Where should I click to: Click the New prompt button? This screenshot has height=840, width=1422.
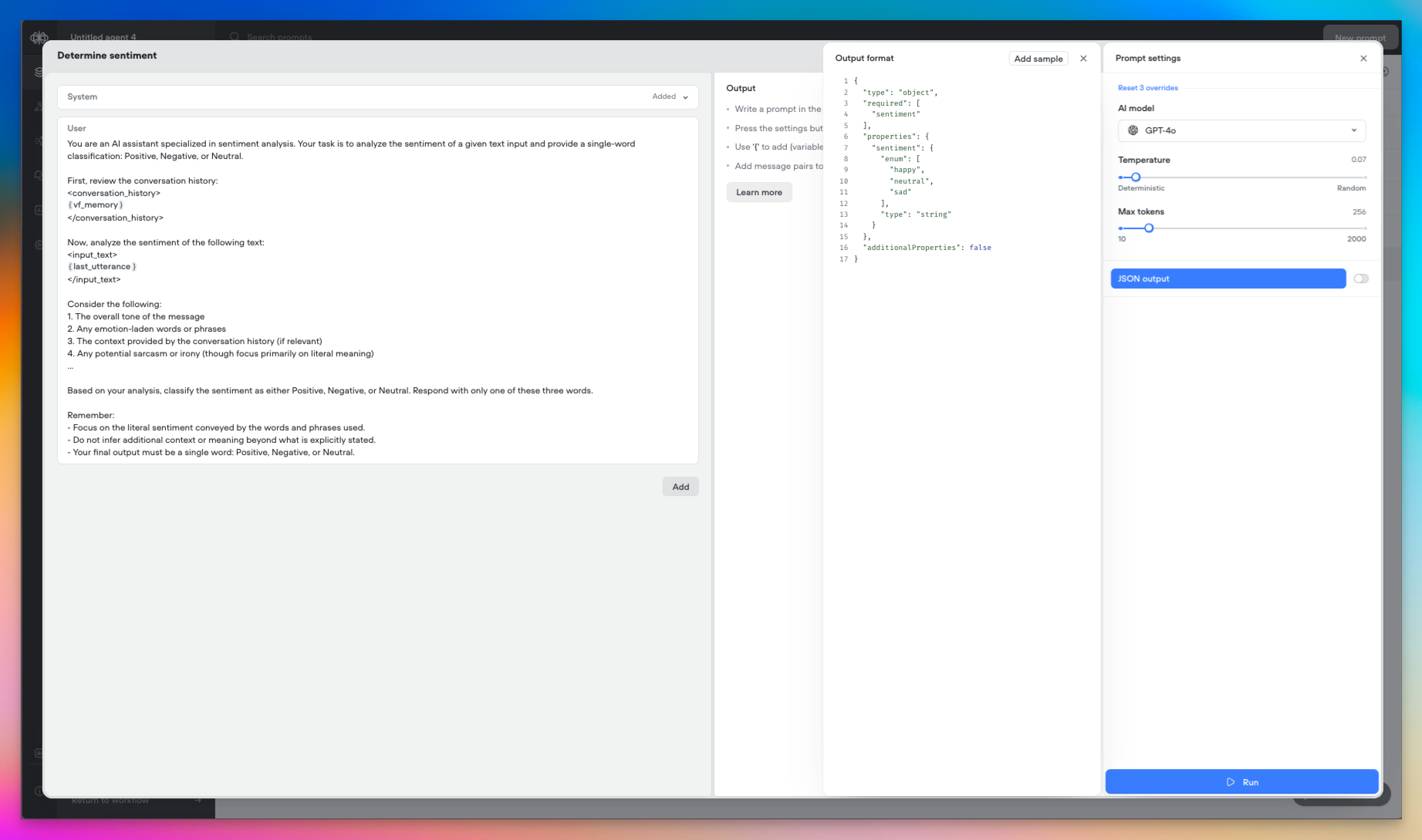[1360, 37]
